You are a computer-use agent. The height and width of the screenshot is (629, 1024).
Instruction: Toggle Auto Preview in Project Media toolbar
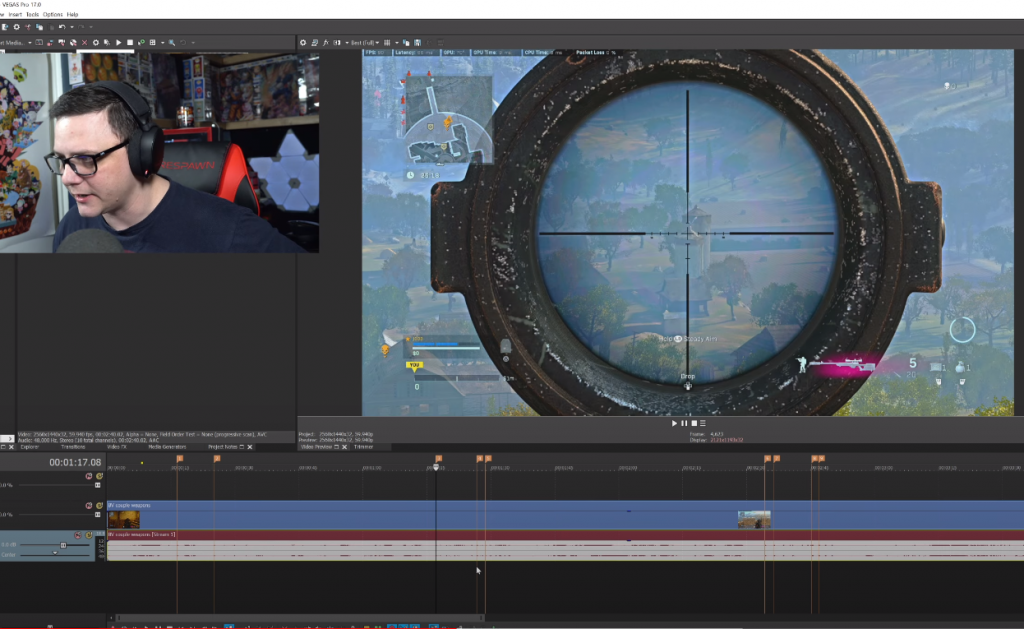[141, 42]
